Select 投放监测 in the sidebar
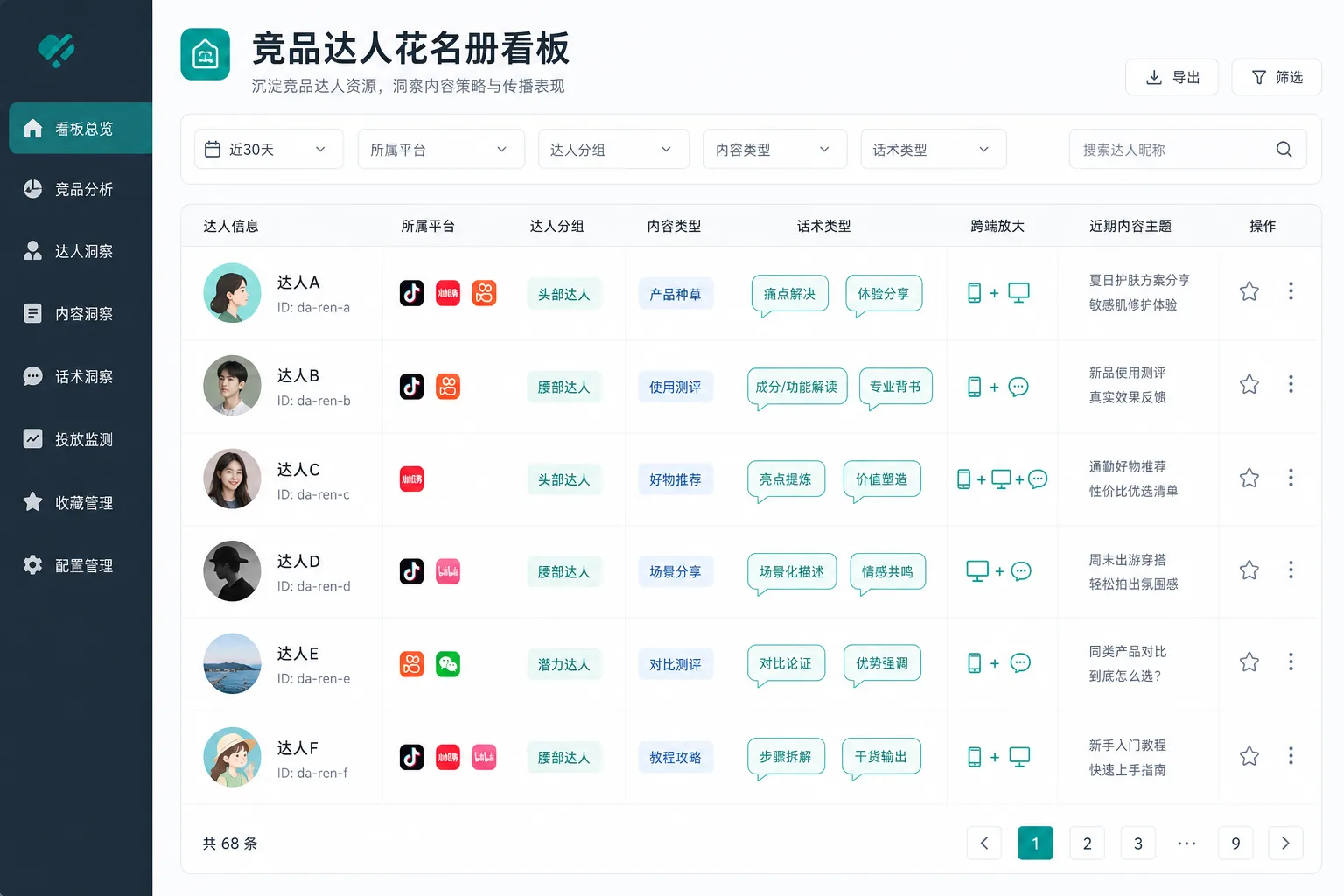 point(80,439)
